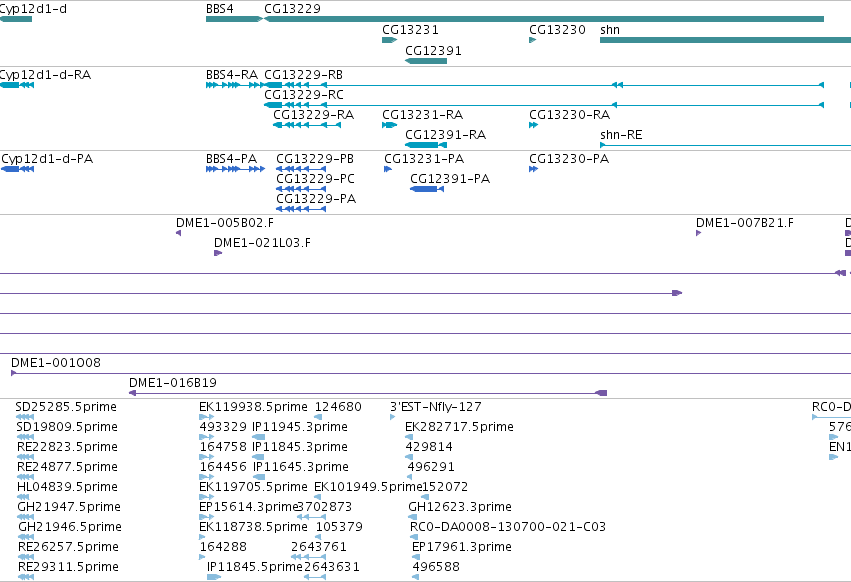Select transcript Cyp12d1-d-RA
Image resolution: width=851 pixels, height=582 pixels.
pyautogui.click(x=17, y=85)
